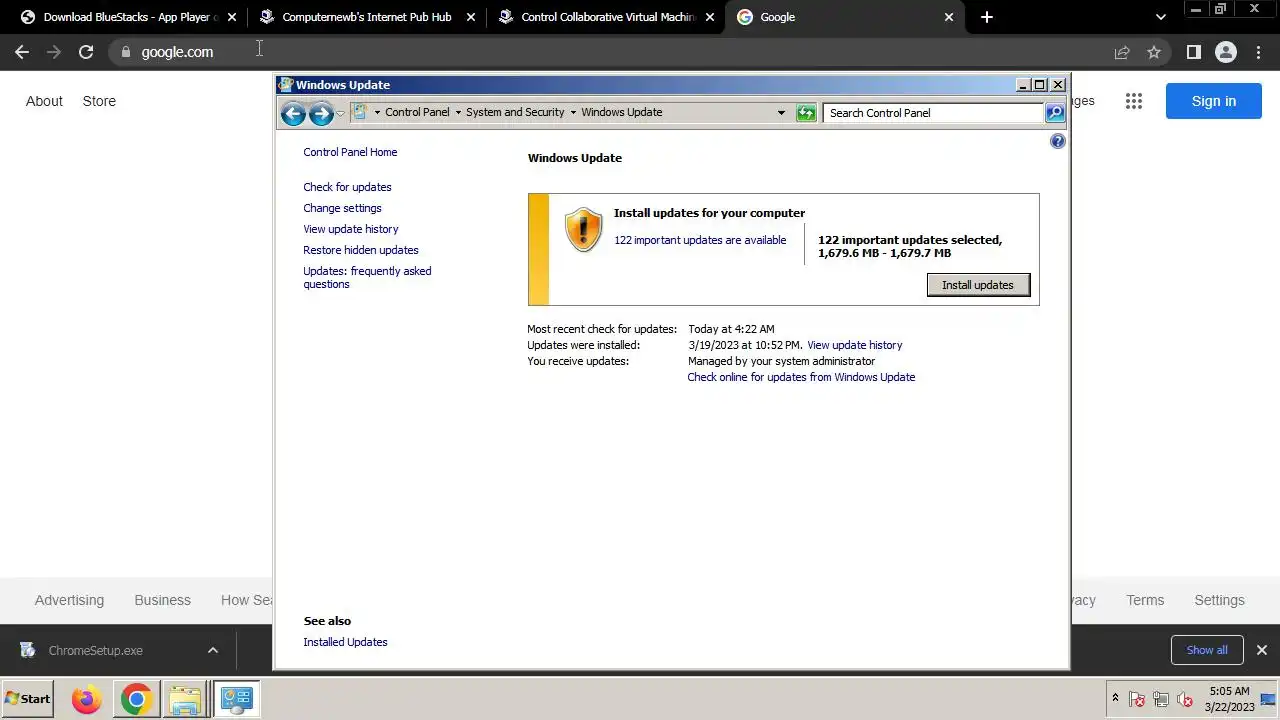Open Advertising footer link

coord(69,600)
